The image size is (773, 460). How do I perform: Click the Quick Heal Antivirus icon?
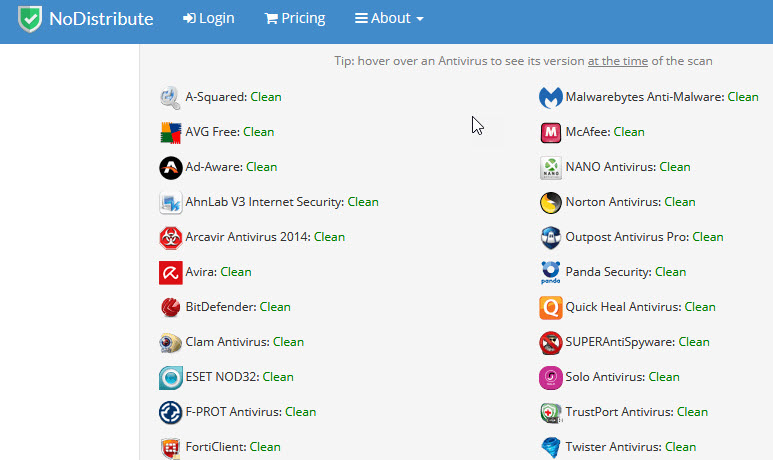[551, 307]
